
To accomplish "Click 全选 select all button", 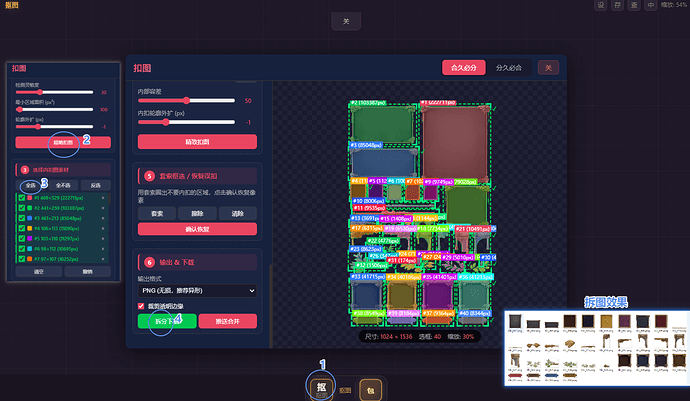I will click(30, 185).
